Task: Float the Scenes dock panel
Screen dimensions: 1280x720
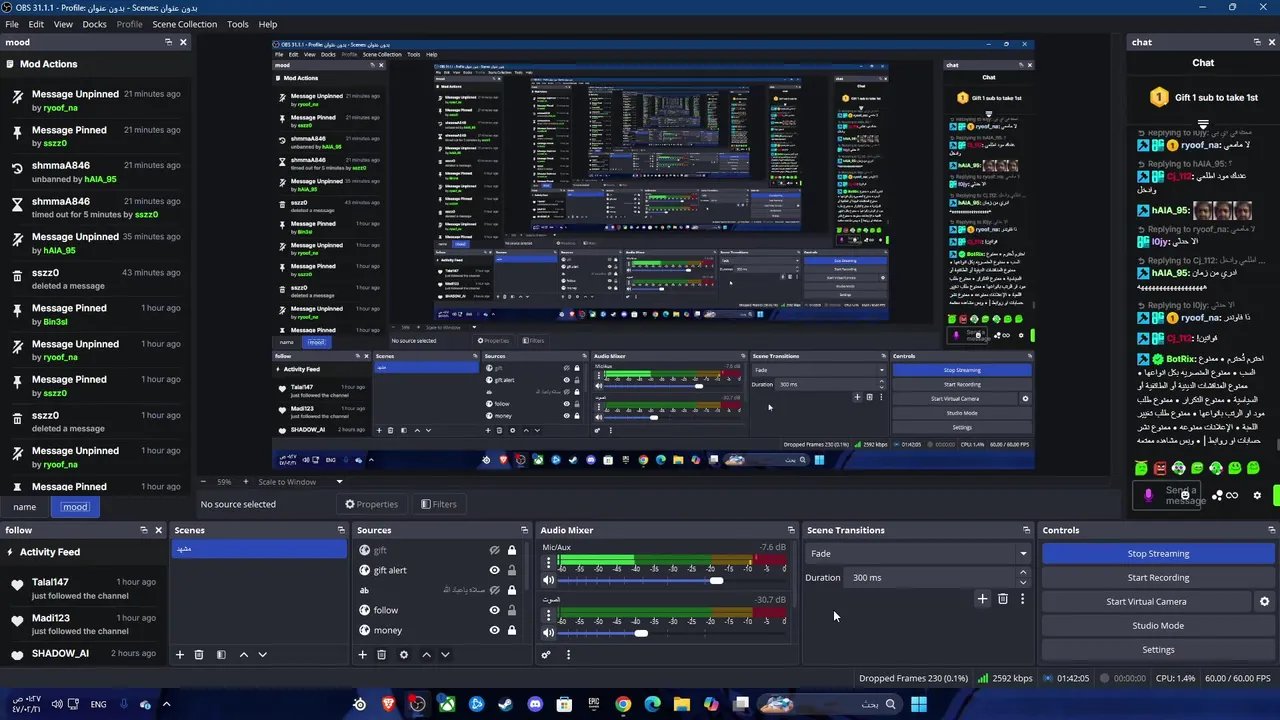Action: pyautogui.click(x=341, y=530)
